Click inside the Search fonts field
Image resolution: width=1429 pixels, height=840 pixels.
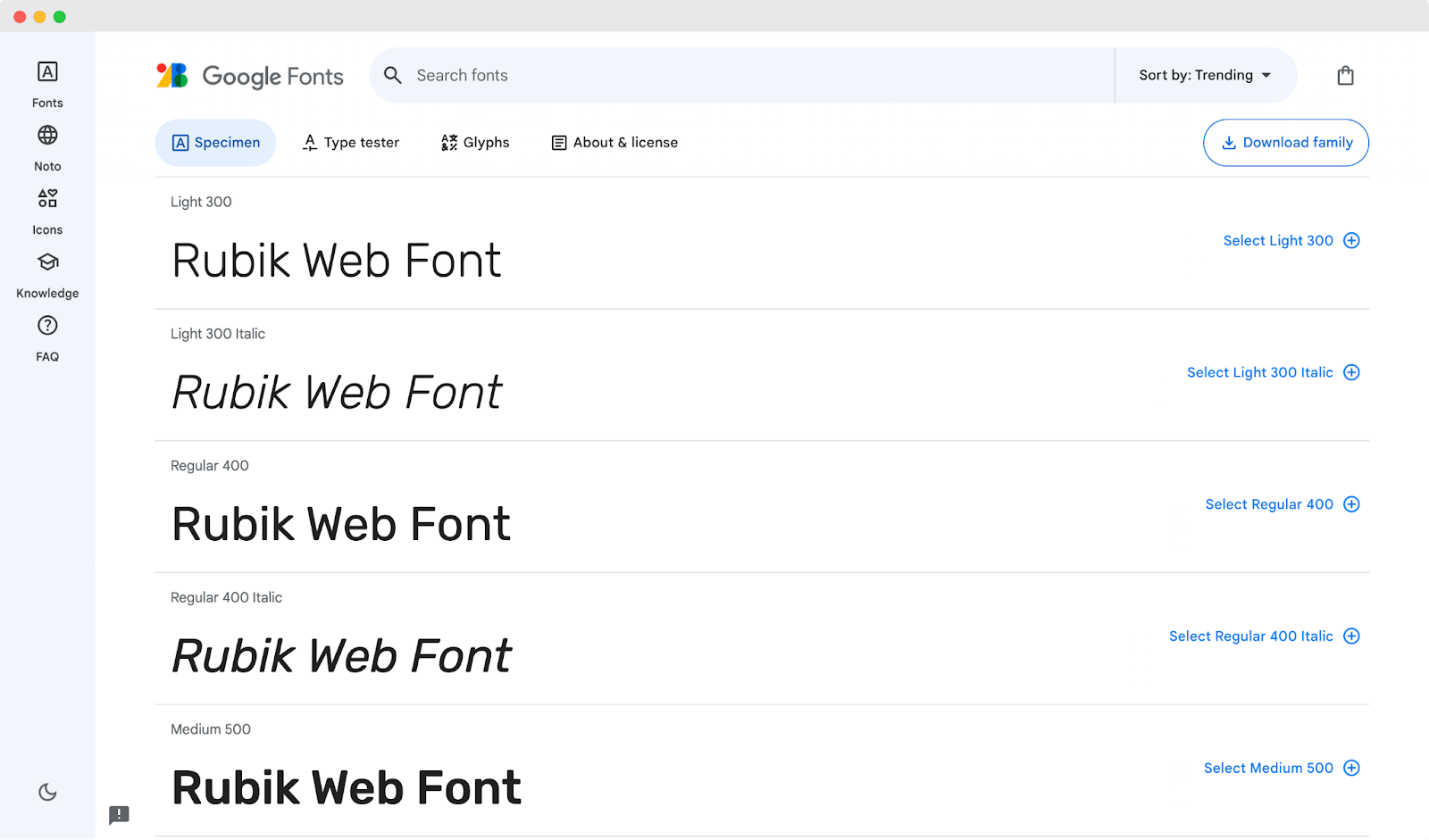coord(625,75)
